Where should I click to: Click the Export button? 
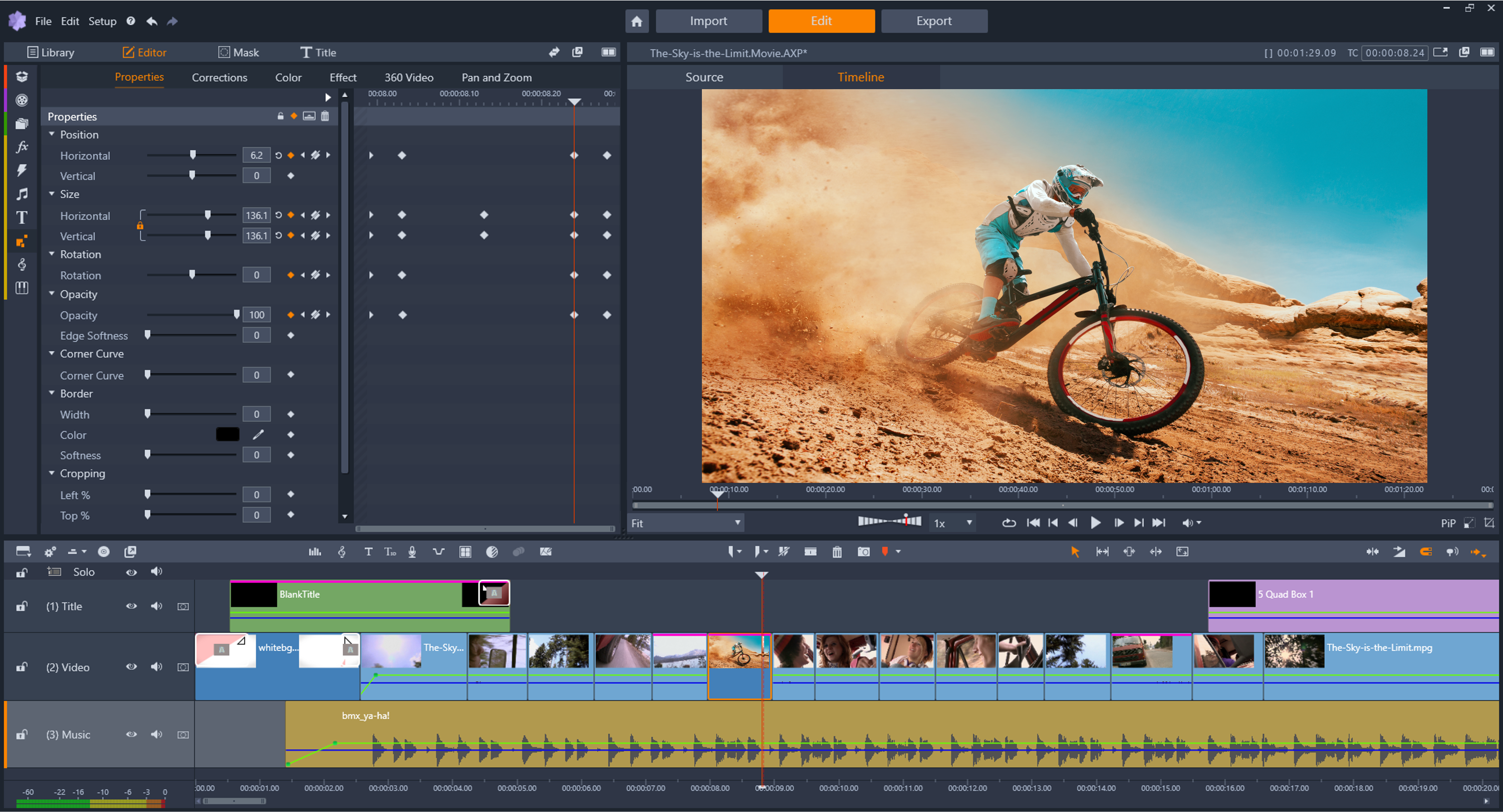coord(933,21)
